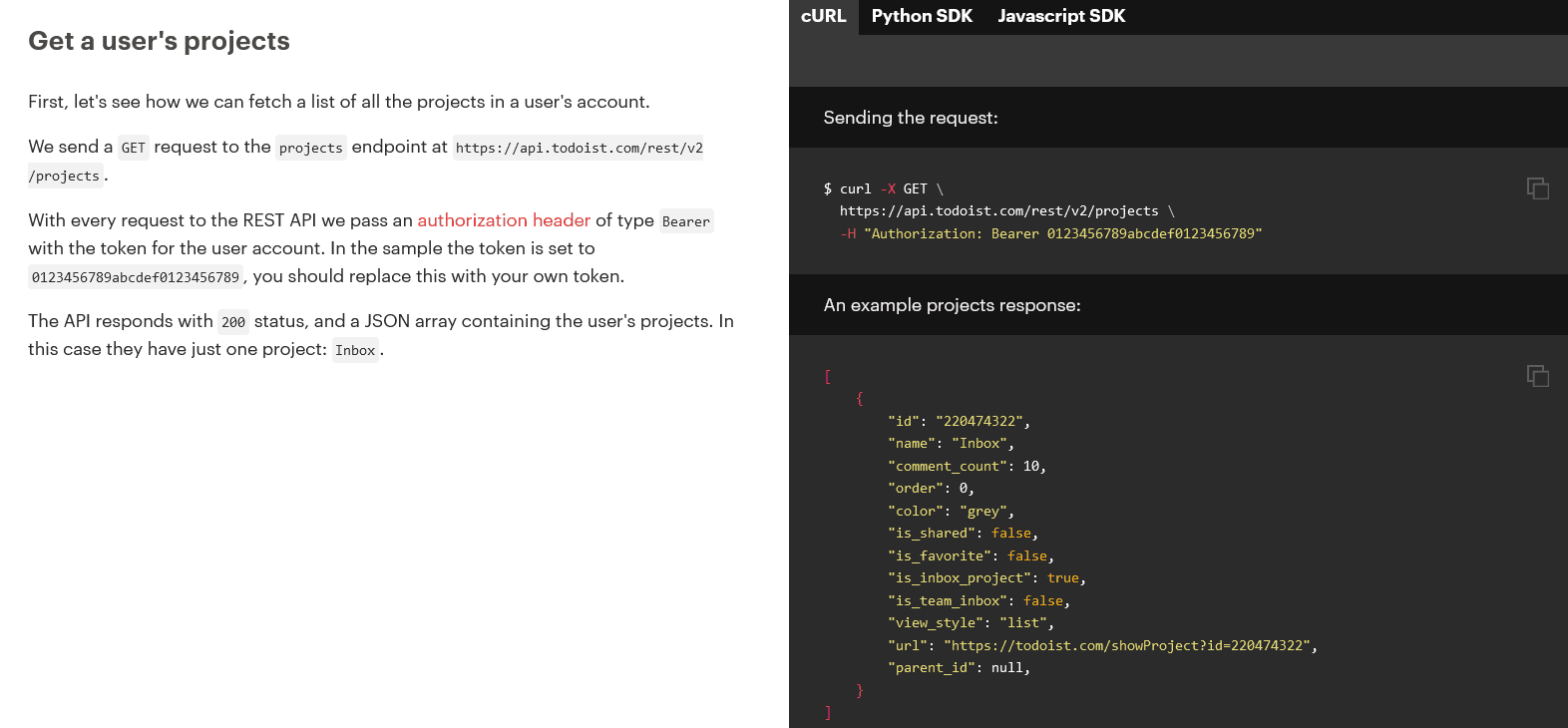Click the "Sending the request:" section header
Image resolution: width=1568 pixels, height=728 pixels.
pos(910,118)
